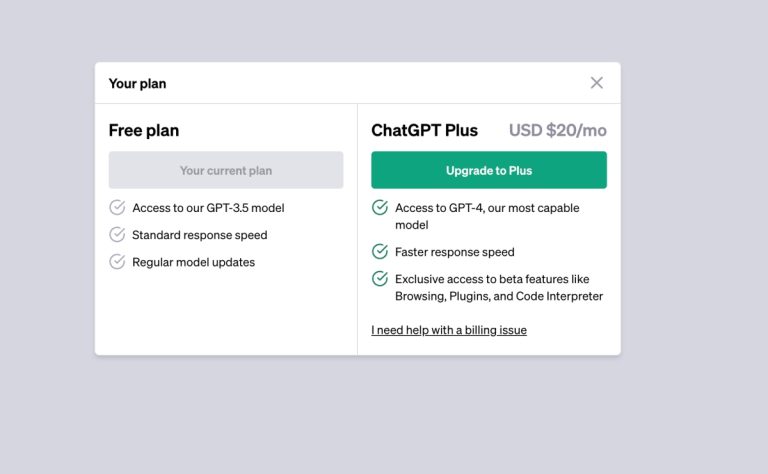Click the Free plan heading
This screenshot has width=768, height=474.
coord(144,130)
